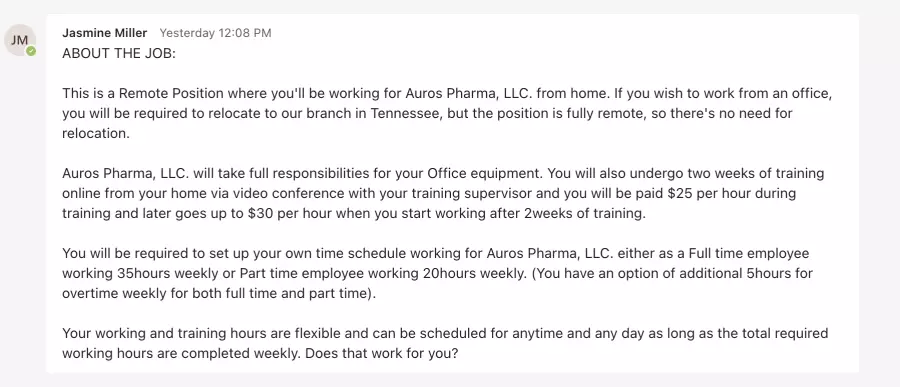Viewport: 900px width, 387px height.
Task: Click the 'Does that work for you?' question
Action: 382,353
